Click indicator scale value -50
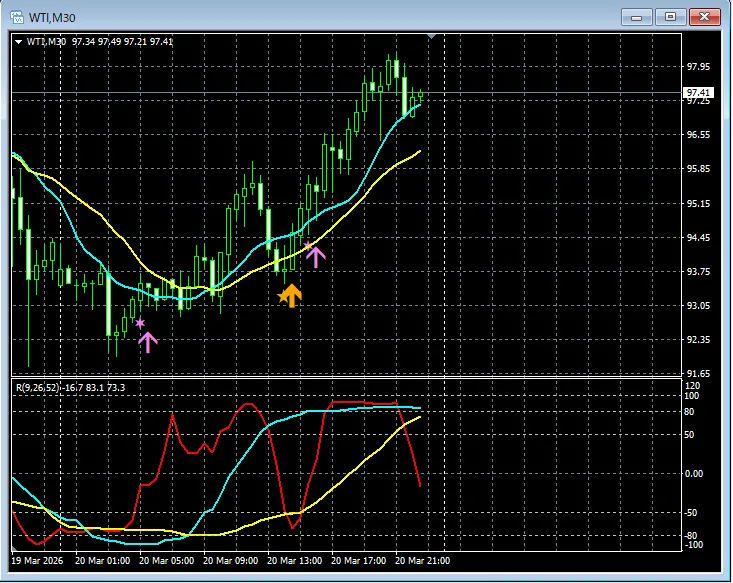 (692, 513)
